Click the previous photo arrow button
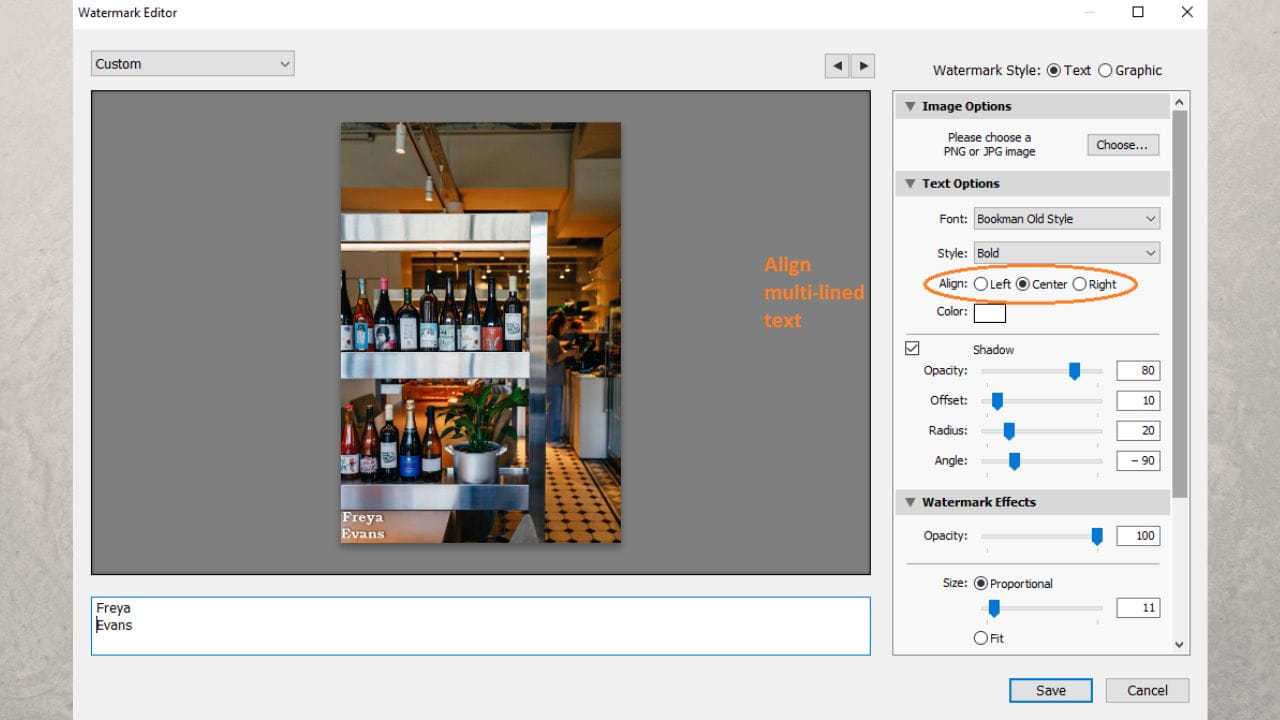Image resolution: width=1280 pixels, height=720 pixels. pyautogui.click(x=837, y=66)
